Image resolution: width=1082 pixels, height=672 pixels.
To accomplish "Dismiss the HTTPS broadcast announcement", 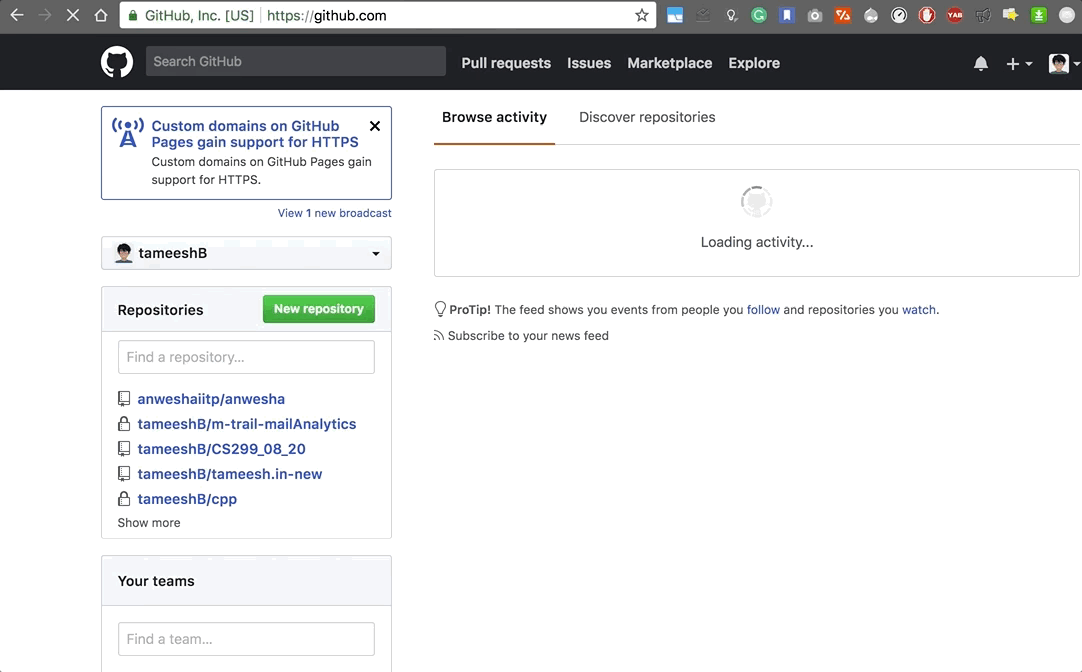I will point(375,126).
